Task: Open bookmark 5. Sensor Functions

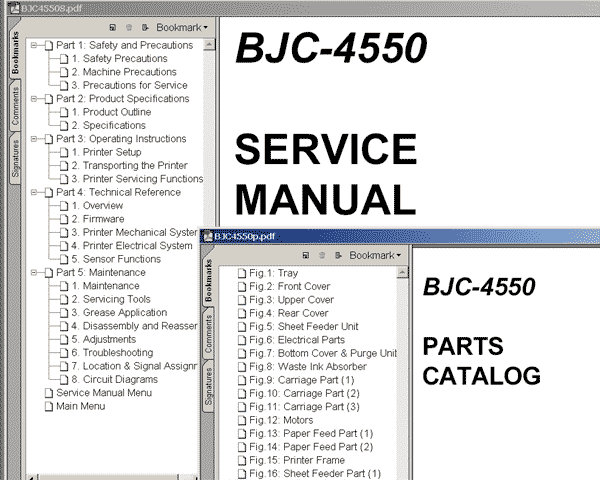Action: coord(116,260)
